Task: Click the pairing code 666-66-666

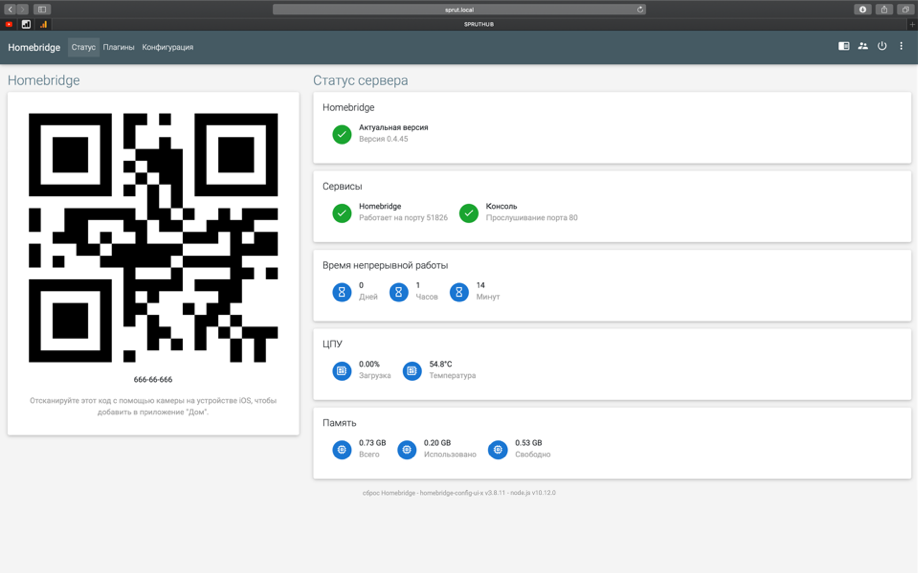Action: 153,379
